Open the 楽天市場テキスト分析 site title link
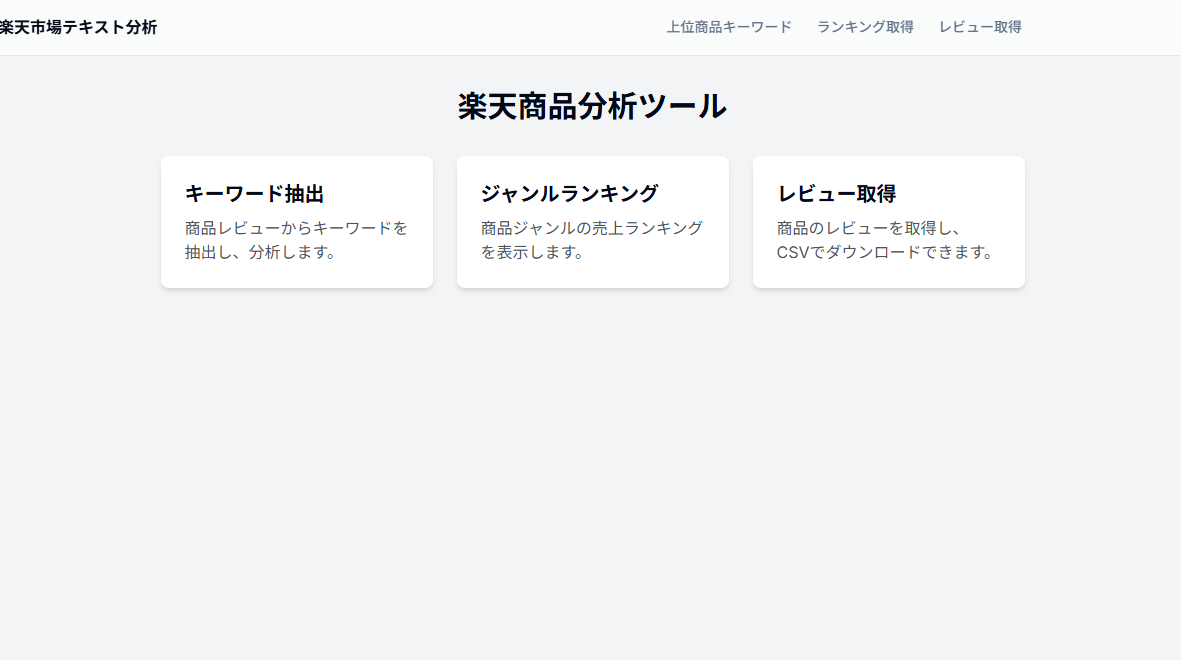This screenshot has height=660, width=1181. point(78,27)
